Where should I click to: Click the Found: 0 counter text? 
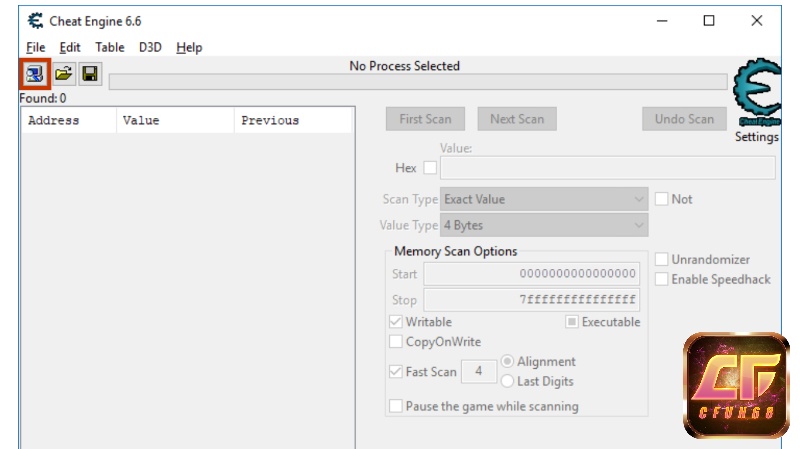coord(43,98)
